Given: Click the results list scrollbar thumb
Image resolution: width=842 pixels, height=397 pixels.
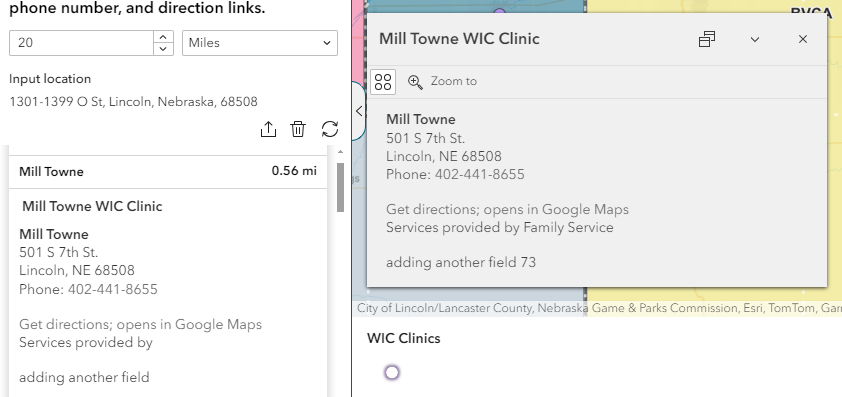Looking at the screenshot, I should coord(340,187).
